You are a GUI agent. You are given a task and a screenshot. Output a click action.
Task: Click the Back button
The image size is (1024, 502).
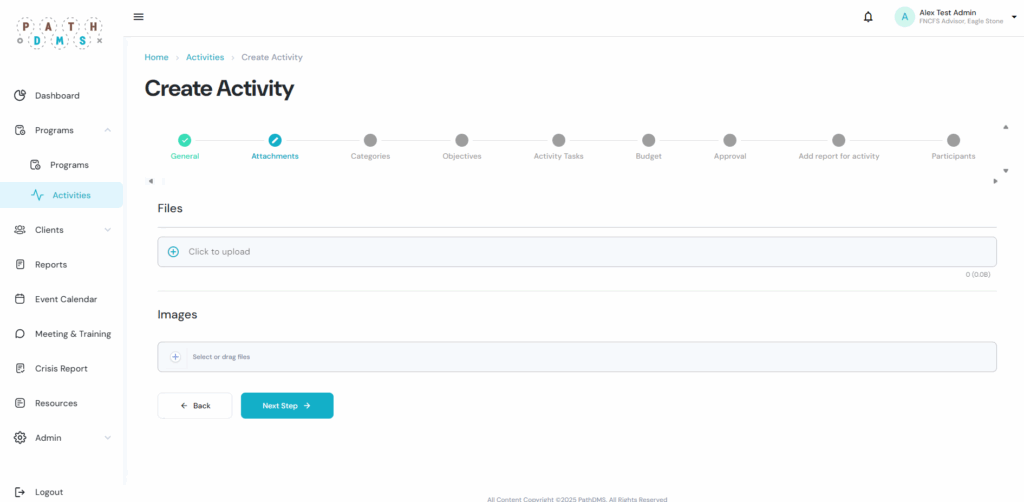pos(195,406)
